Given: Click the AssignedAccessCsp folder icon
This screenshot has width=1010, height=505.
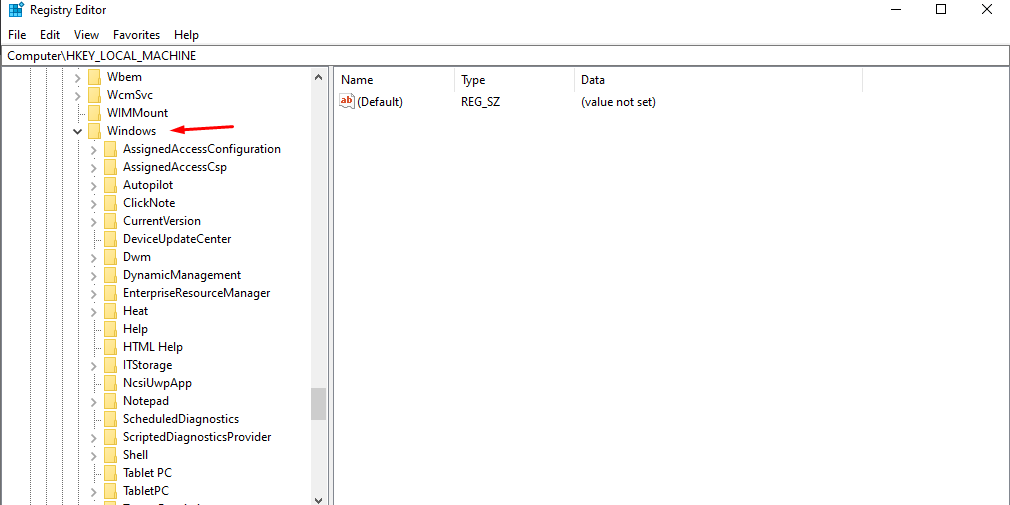Looking at the screenshot, I should click(111, 167).
